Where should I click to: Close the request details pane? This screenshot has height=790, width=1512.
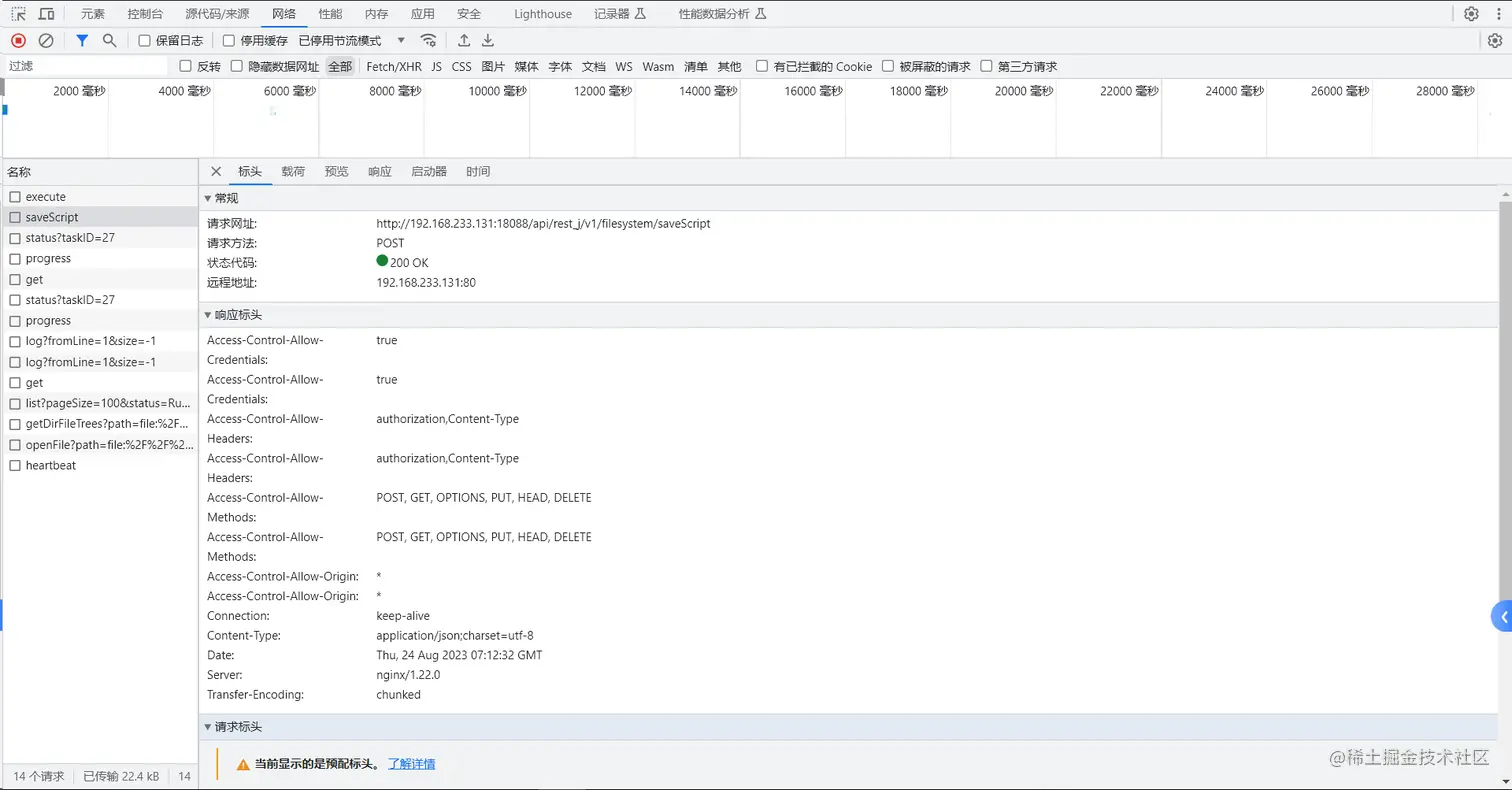click(x=216, y=171)
